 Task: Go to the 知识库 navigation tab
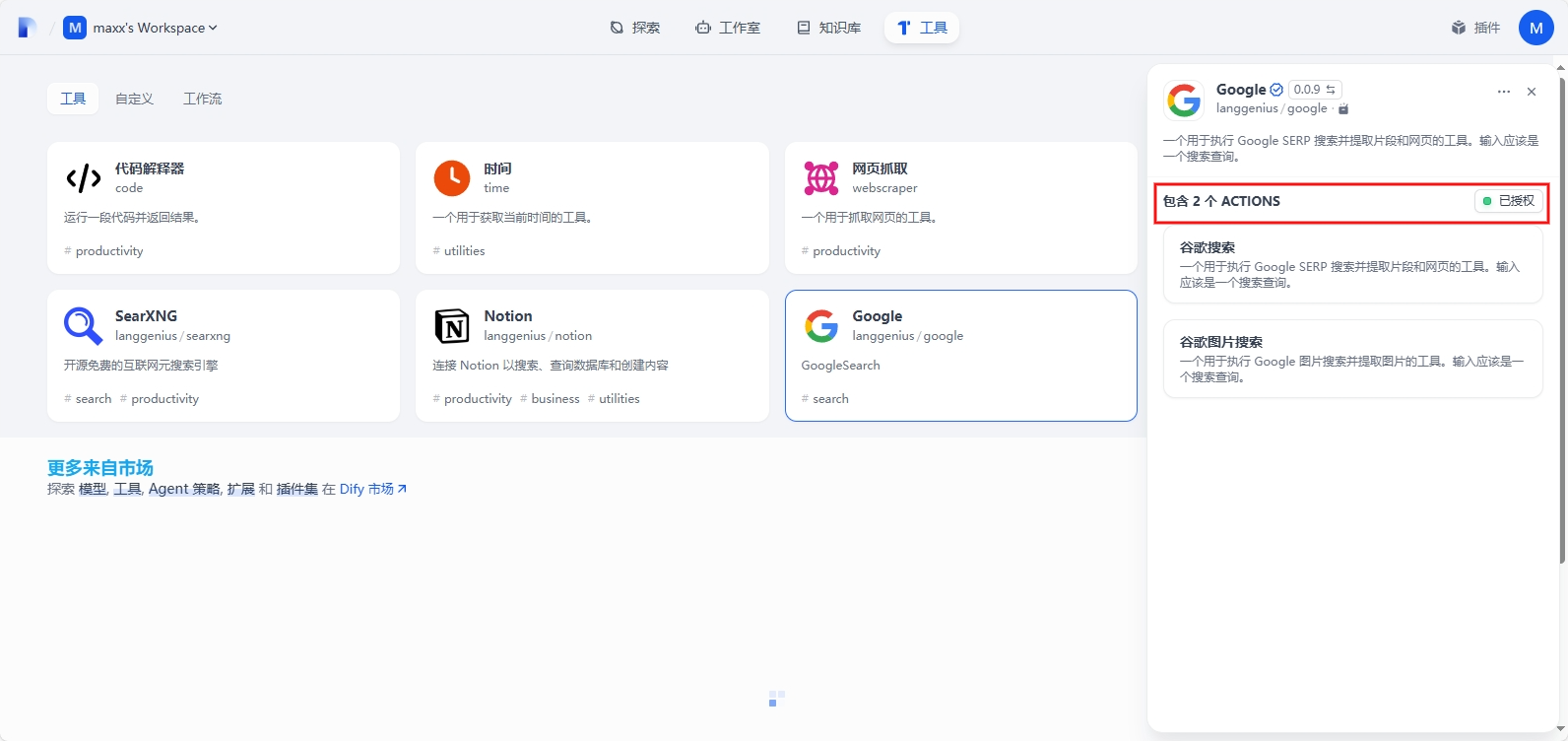(x=829, y=28)
